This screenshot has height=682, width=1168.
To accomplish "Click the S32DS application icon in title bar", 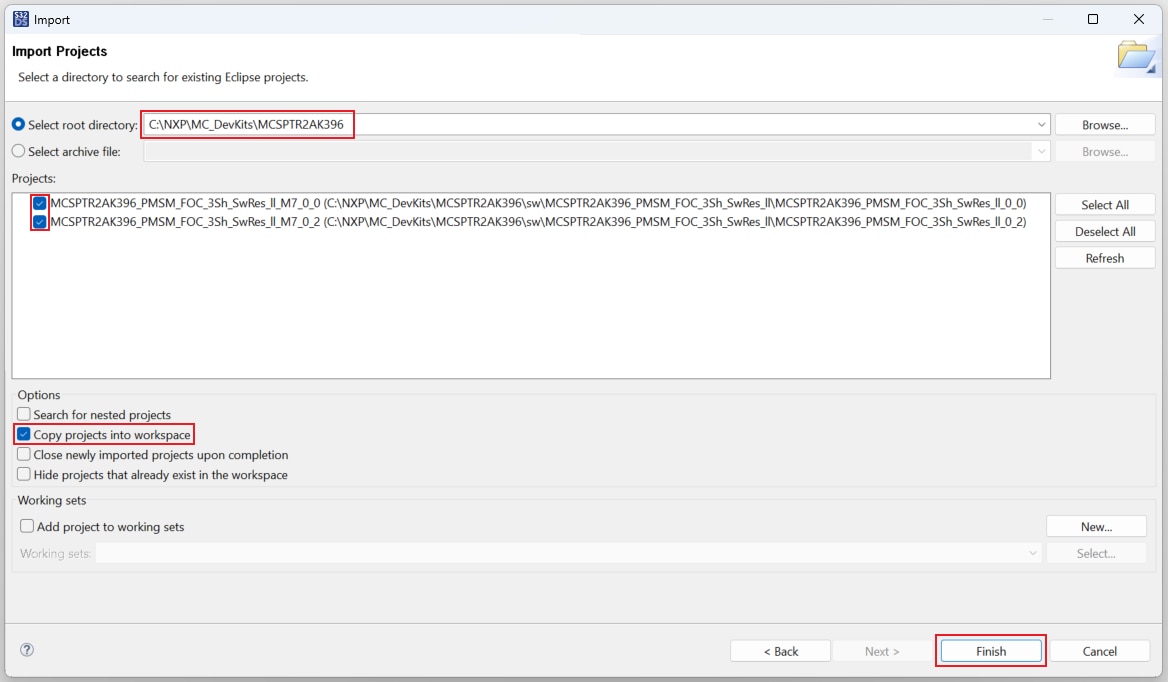I will coord(21,19).
